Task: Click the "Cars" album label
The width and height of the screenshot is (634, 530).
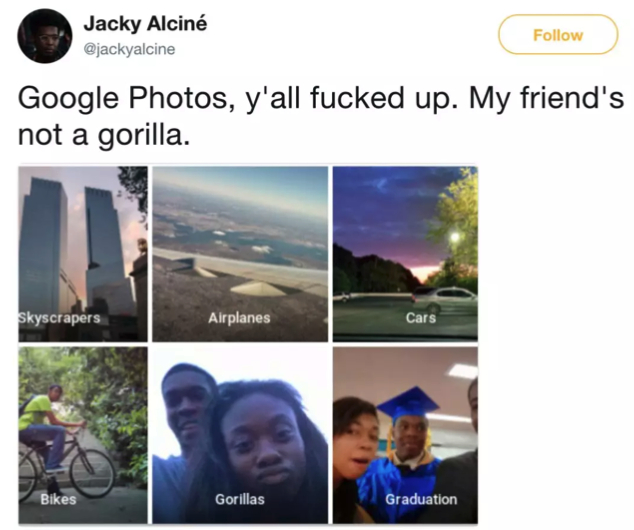Action: [x=421, y=318]
